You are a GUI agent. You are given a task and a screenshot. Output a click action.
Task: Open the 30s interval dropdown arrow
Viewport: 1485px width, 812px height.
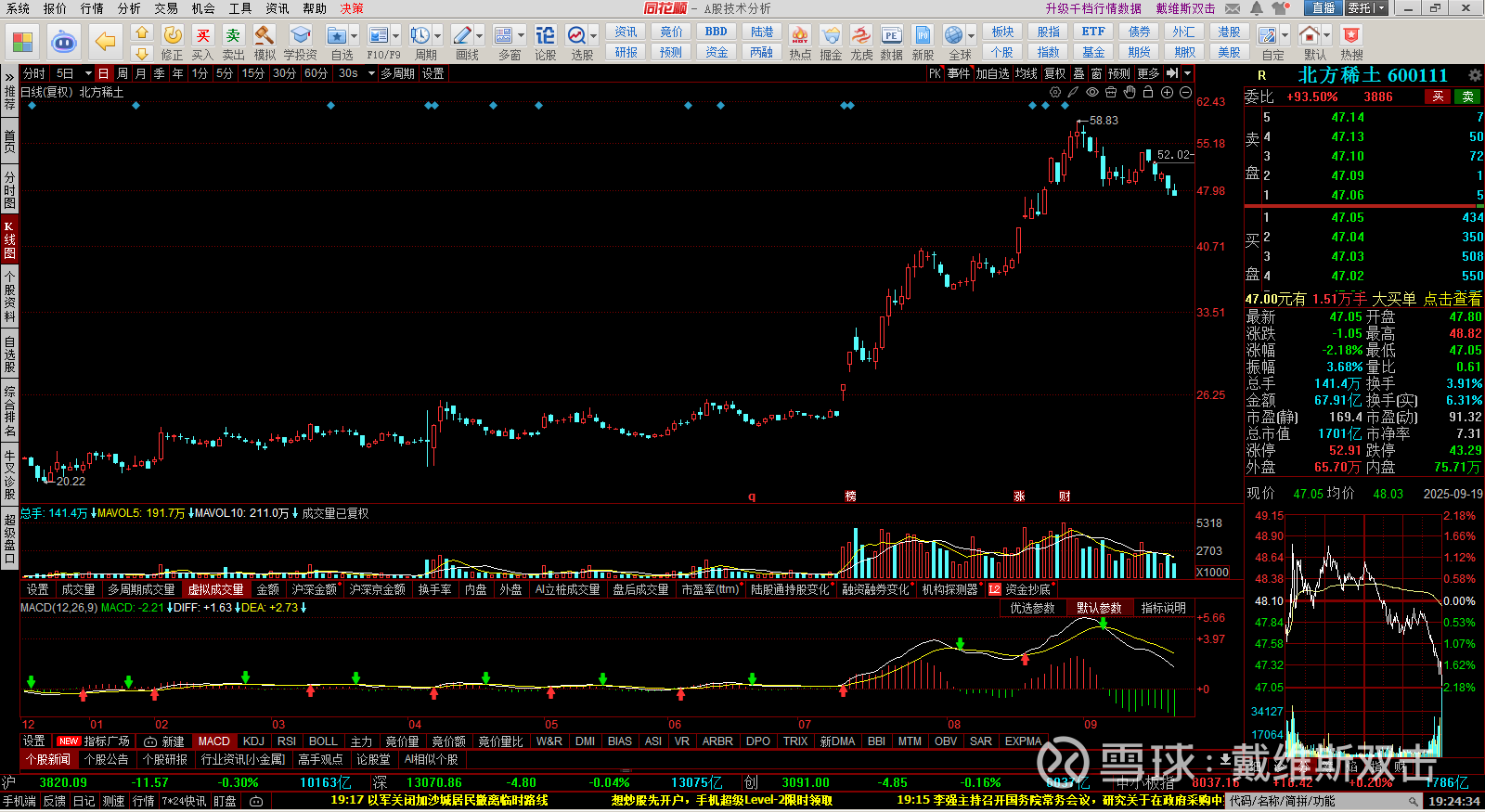coord(371,73)
